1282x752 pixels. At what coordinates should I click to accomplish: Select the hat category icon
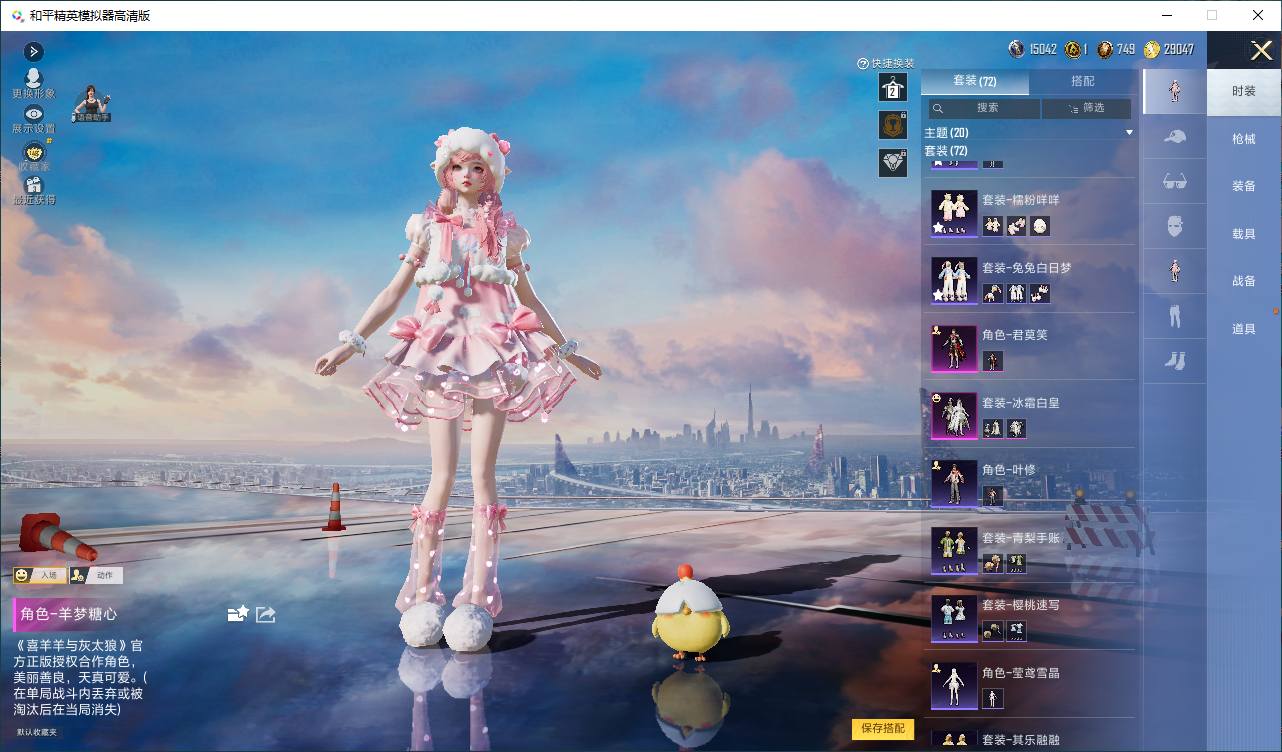pyautogui.click(x=1175, y=137)
